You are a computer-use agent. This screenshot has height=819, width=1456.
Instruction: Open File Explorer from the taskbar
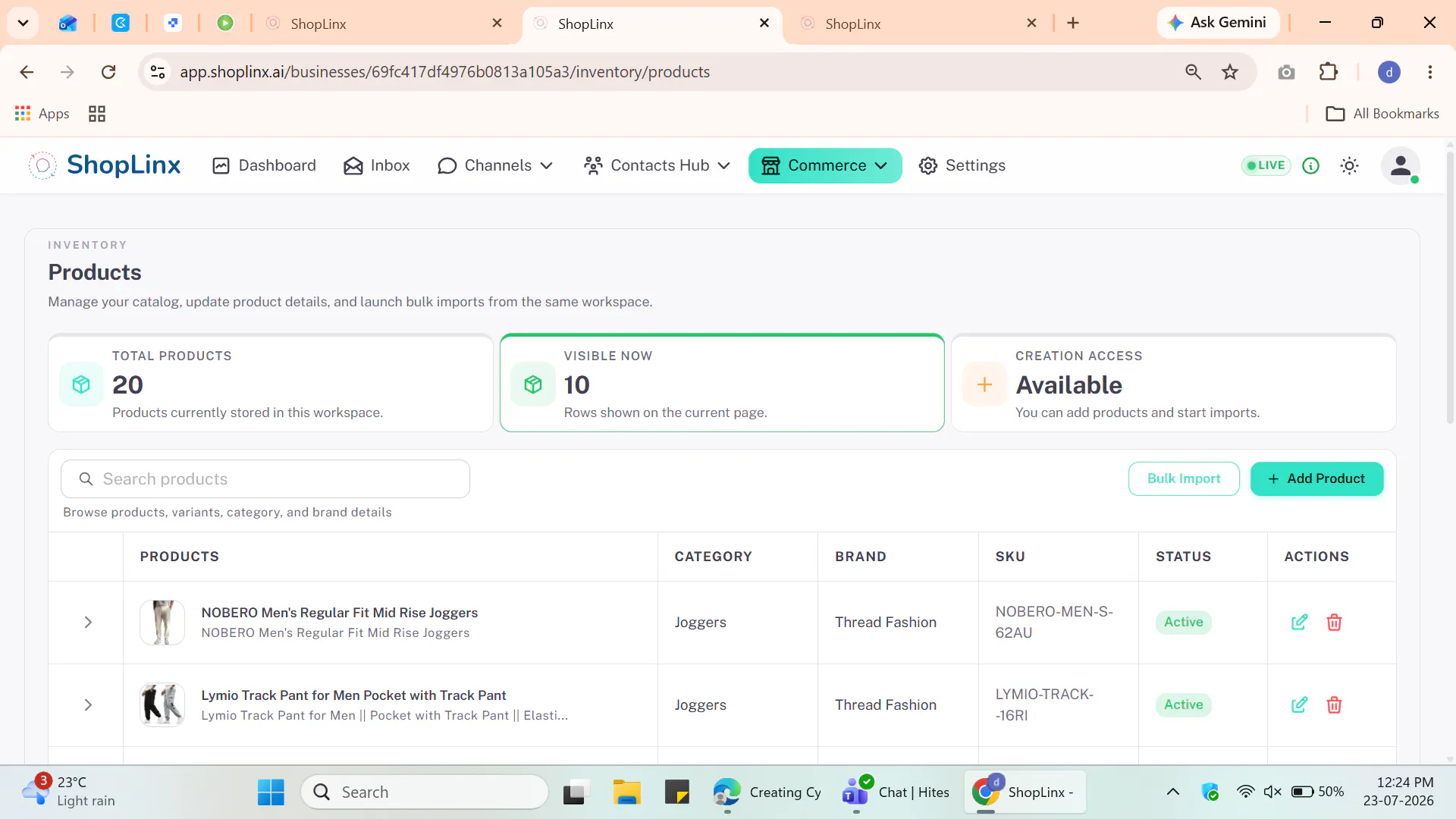(x=627, y=792)
